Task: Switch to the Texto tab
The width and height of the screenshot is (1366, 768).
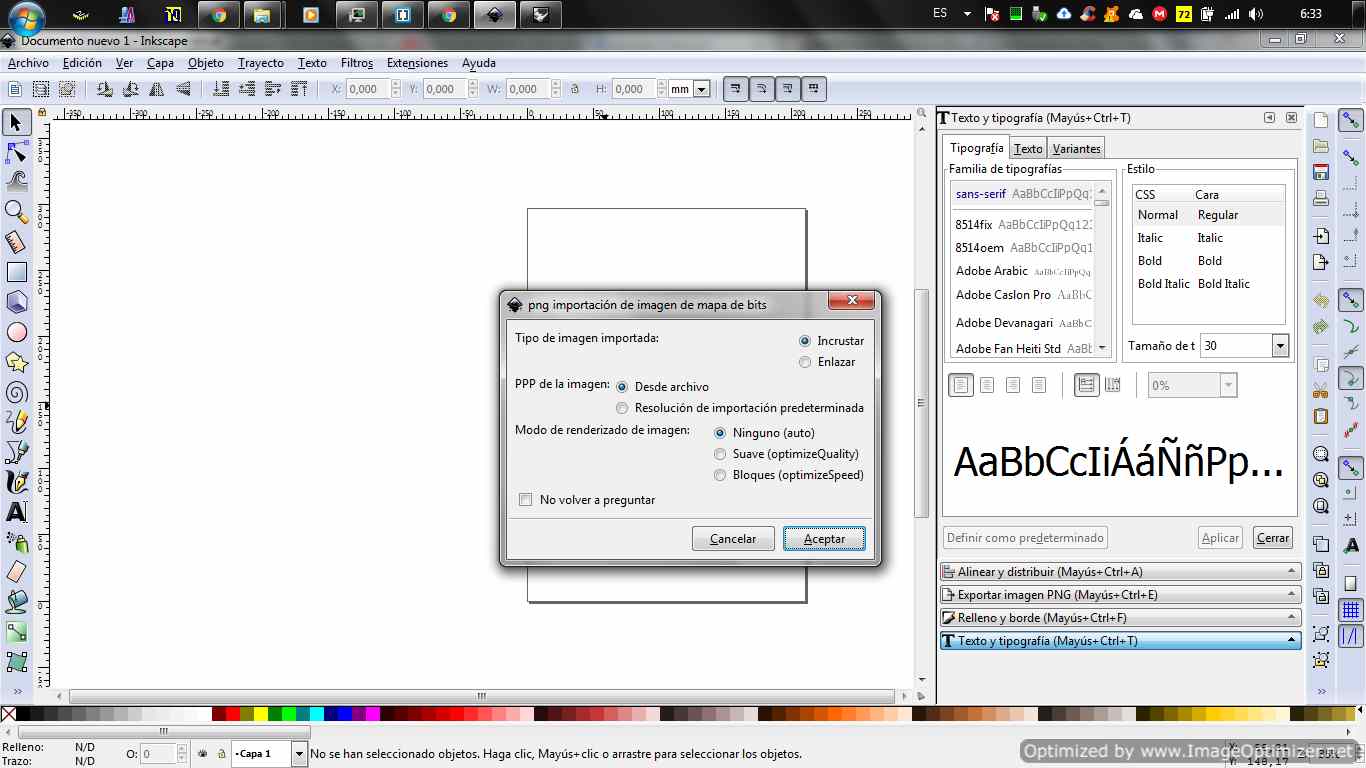Action: point(1028,149)
